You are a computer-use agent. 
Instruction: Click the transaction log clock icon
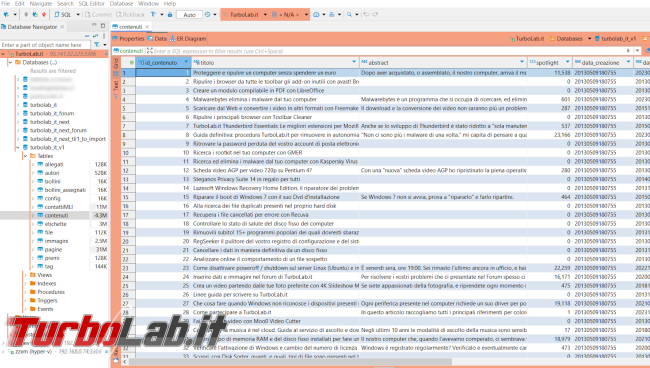pyautogui.click(x=207, y=15)
